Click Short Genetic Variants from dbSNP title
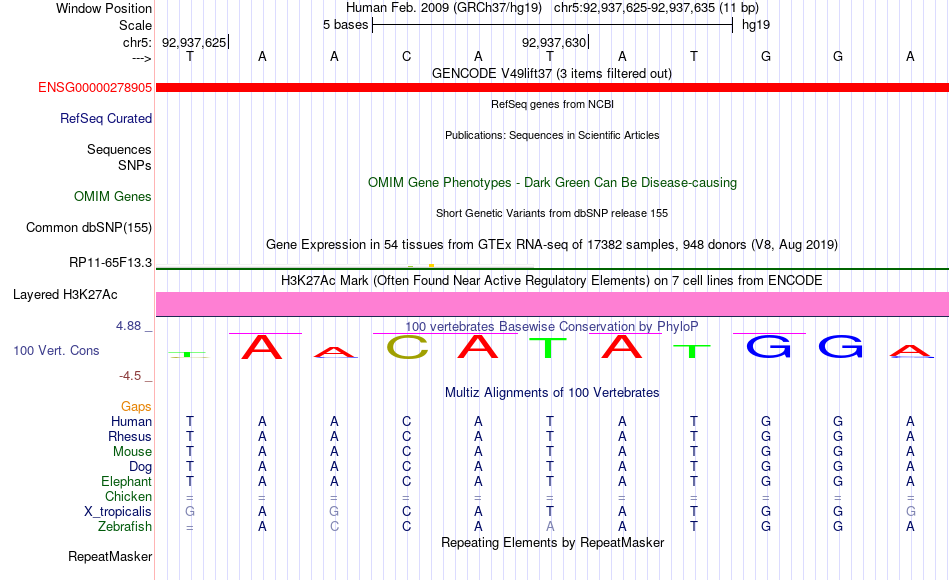The width and height of the screenshot is (950, 580). point(552,213)
